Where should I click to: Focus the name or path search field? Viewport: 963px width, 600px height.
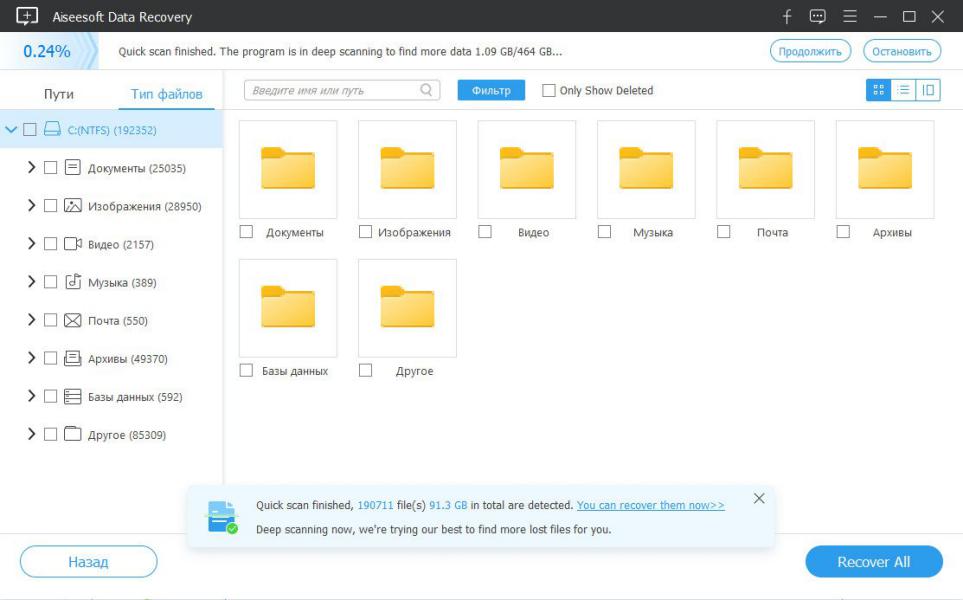click(341, 90)
